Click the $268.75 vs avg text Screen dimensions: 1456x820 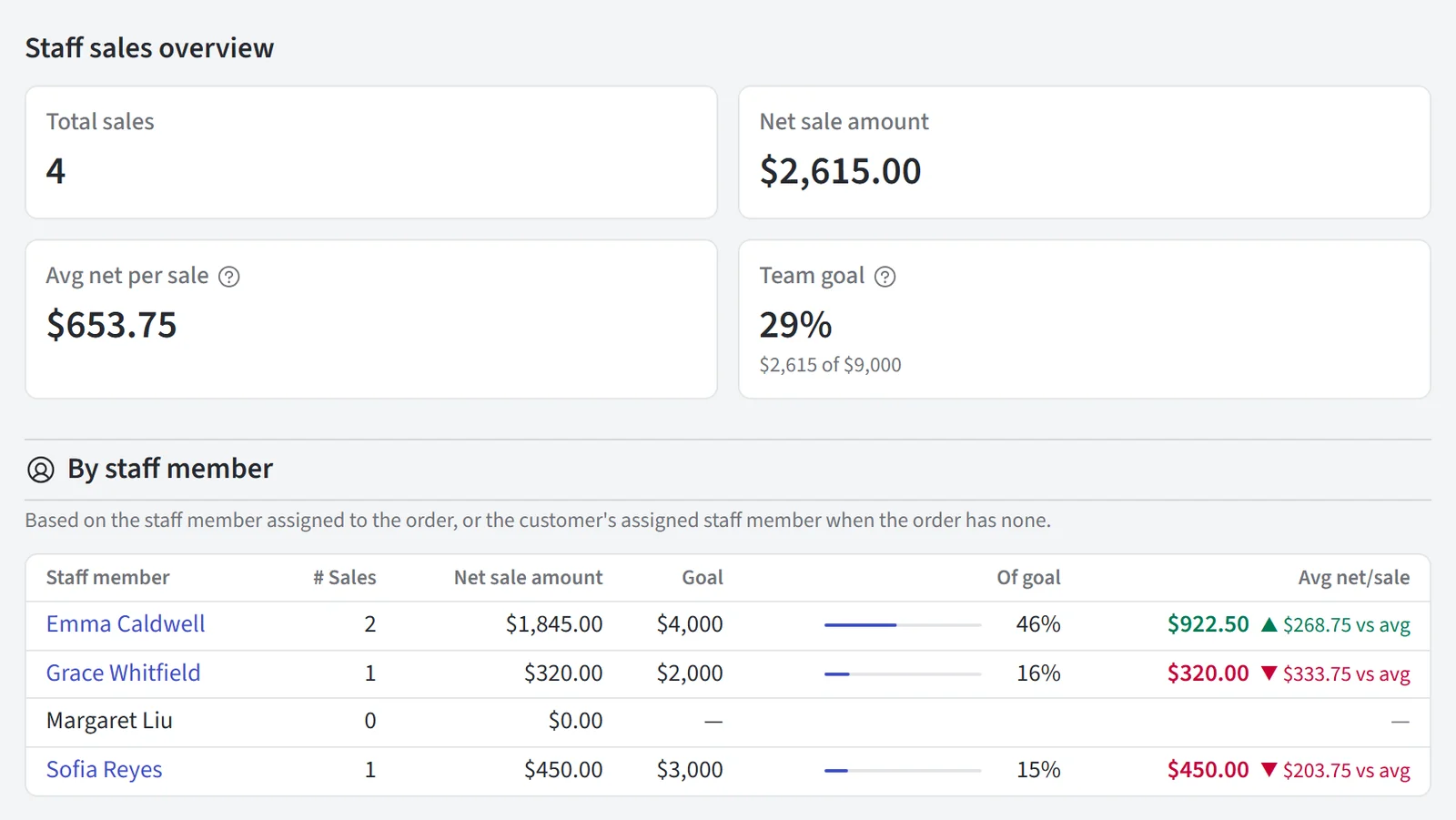point(1347,625)
